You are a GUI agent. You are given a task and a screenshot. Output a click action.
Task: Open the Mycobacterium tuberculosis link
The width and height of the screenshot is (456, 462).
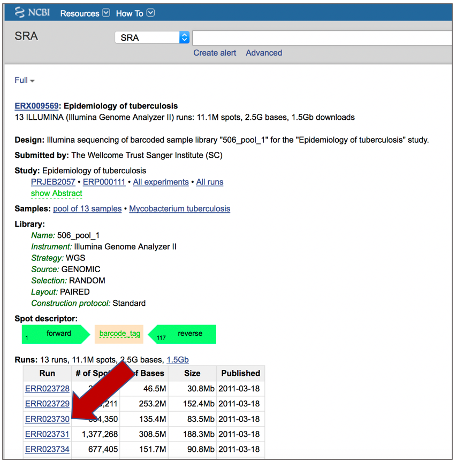click(x=180, y=209)
